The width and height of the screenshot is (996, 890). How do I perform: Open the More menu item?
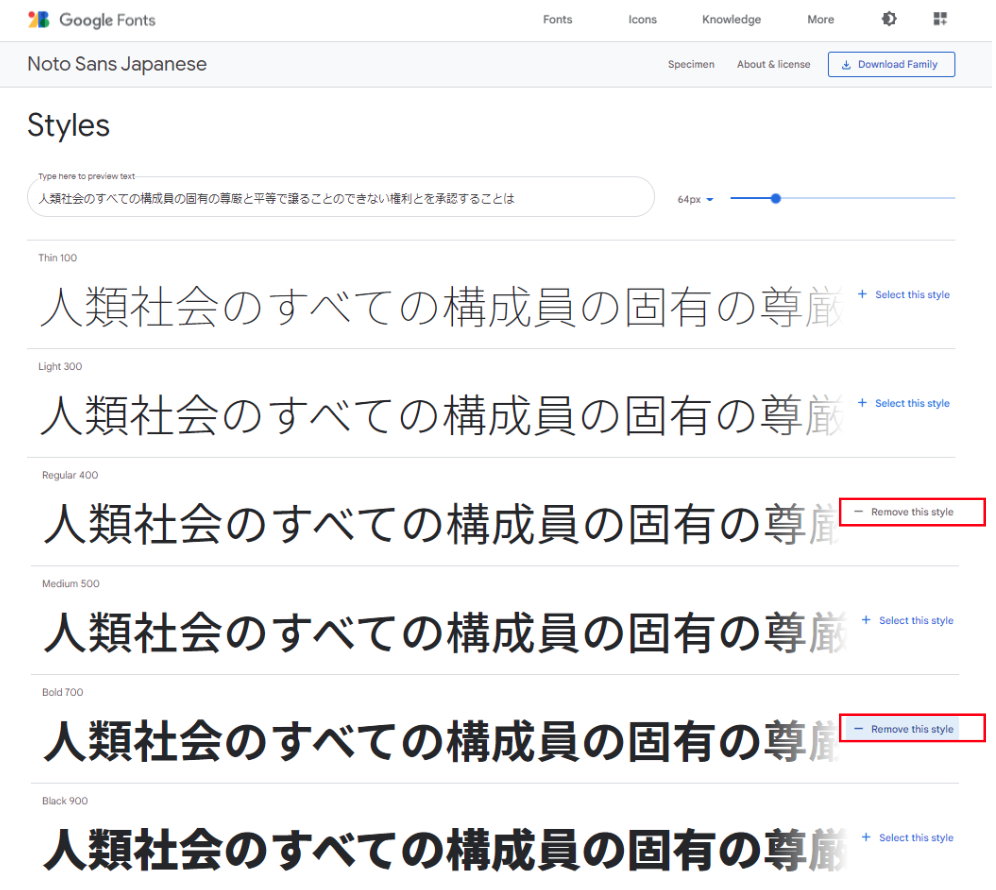(821, 20)
